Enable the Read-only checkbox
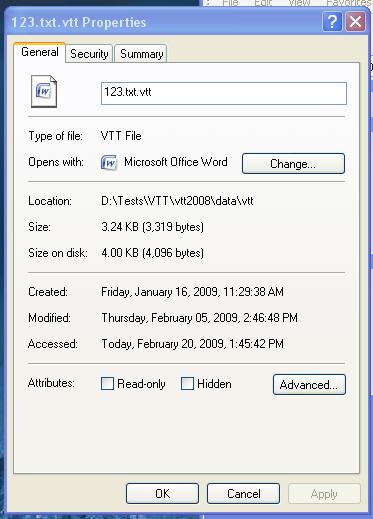The image size is (373, 519). click(107, 384)
